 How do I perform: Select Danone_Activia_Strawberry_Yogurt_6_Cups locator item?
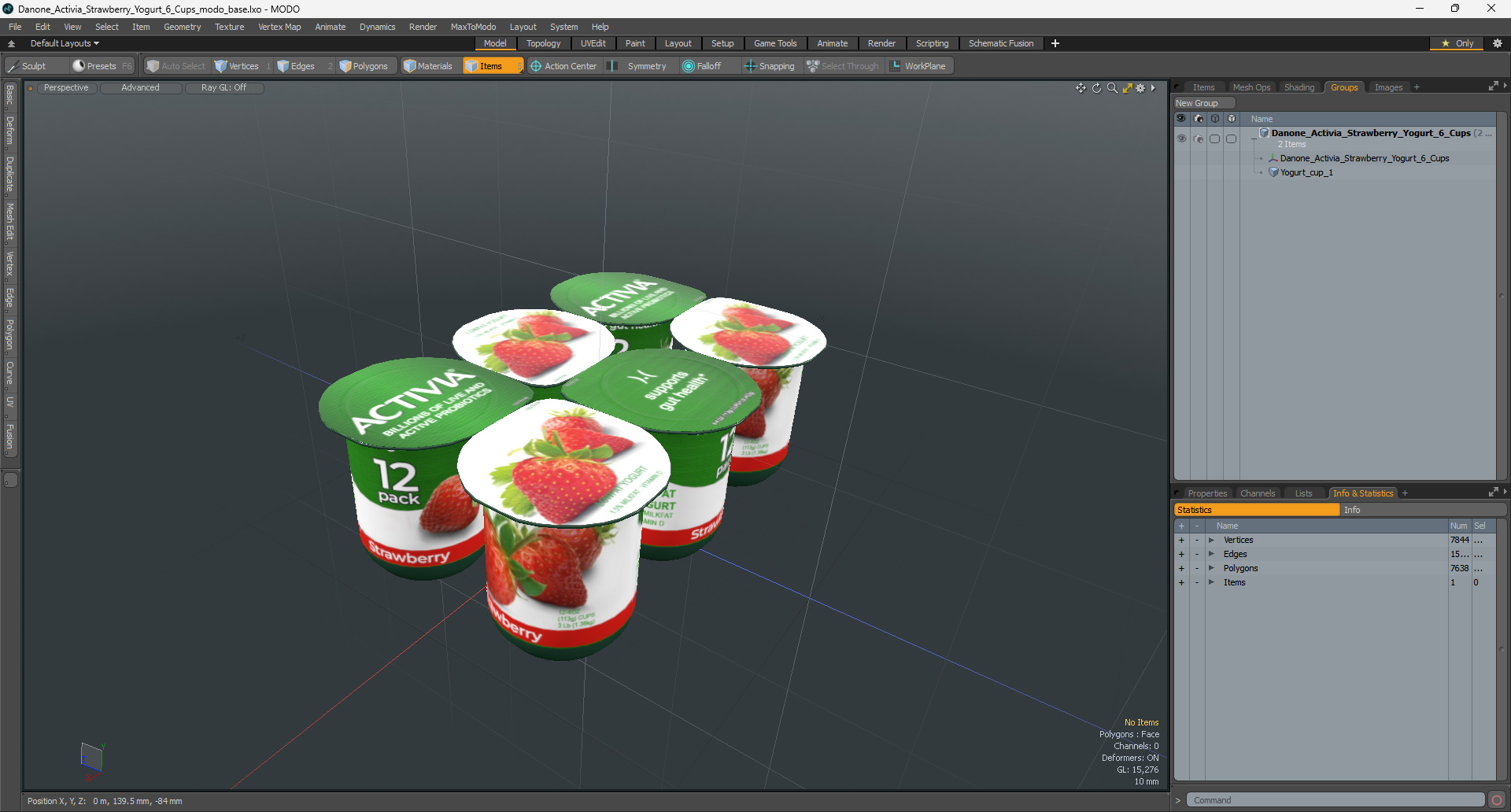tap(1365, 158)
